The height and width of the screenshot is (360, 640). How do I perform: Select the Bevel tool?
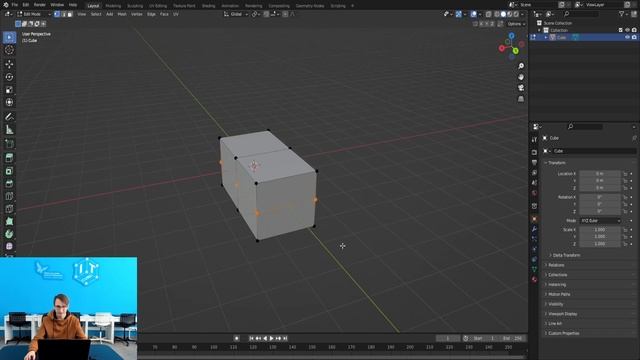[x=9, y=183]
